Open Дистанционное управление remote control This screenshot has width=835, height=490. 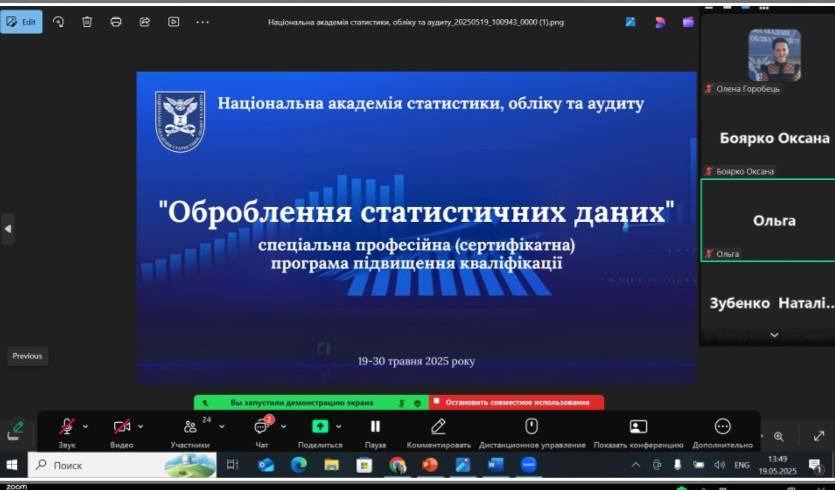tap(531, 426)
